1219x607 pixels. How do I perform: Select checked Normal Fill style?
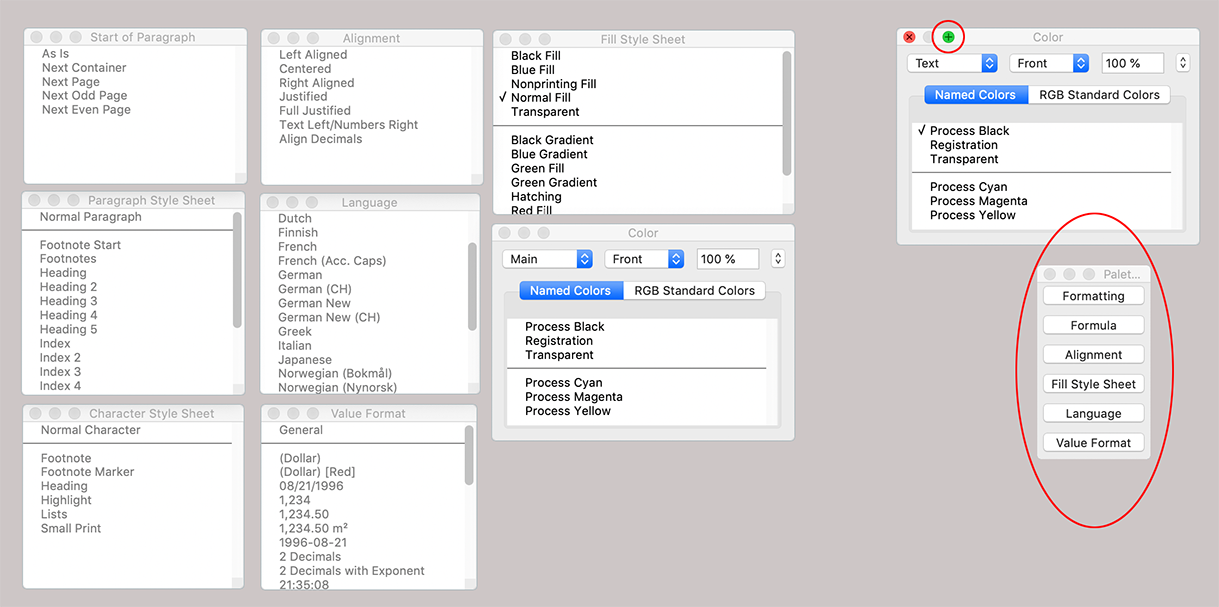[540, 98]
